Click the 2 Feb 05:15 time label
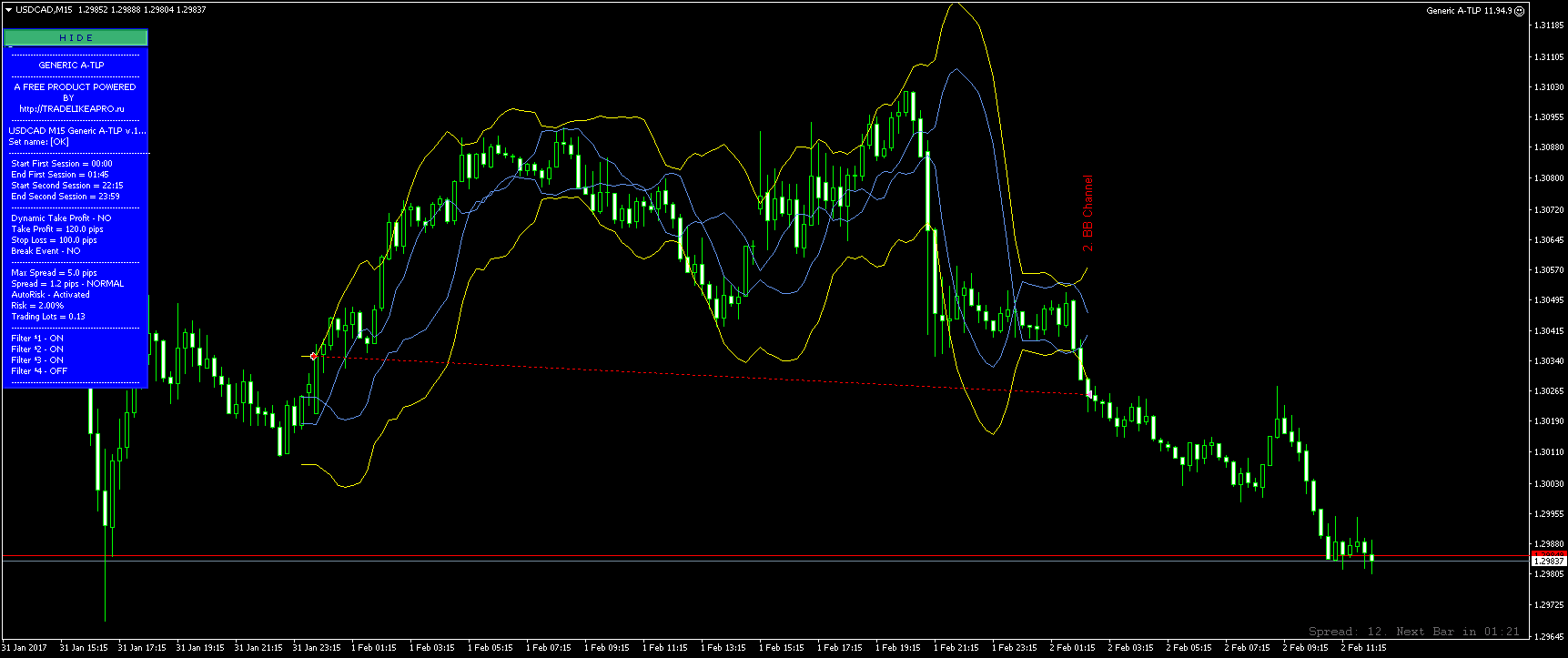 [x=1189, y=648]
